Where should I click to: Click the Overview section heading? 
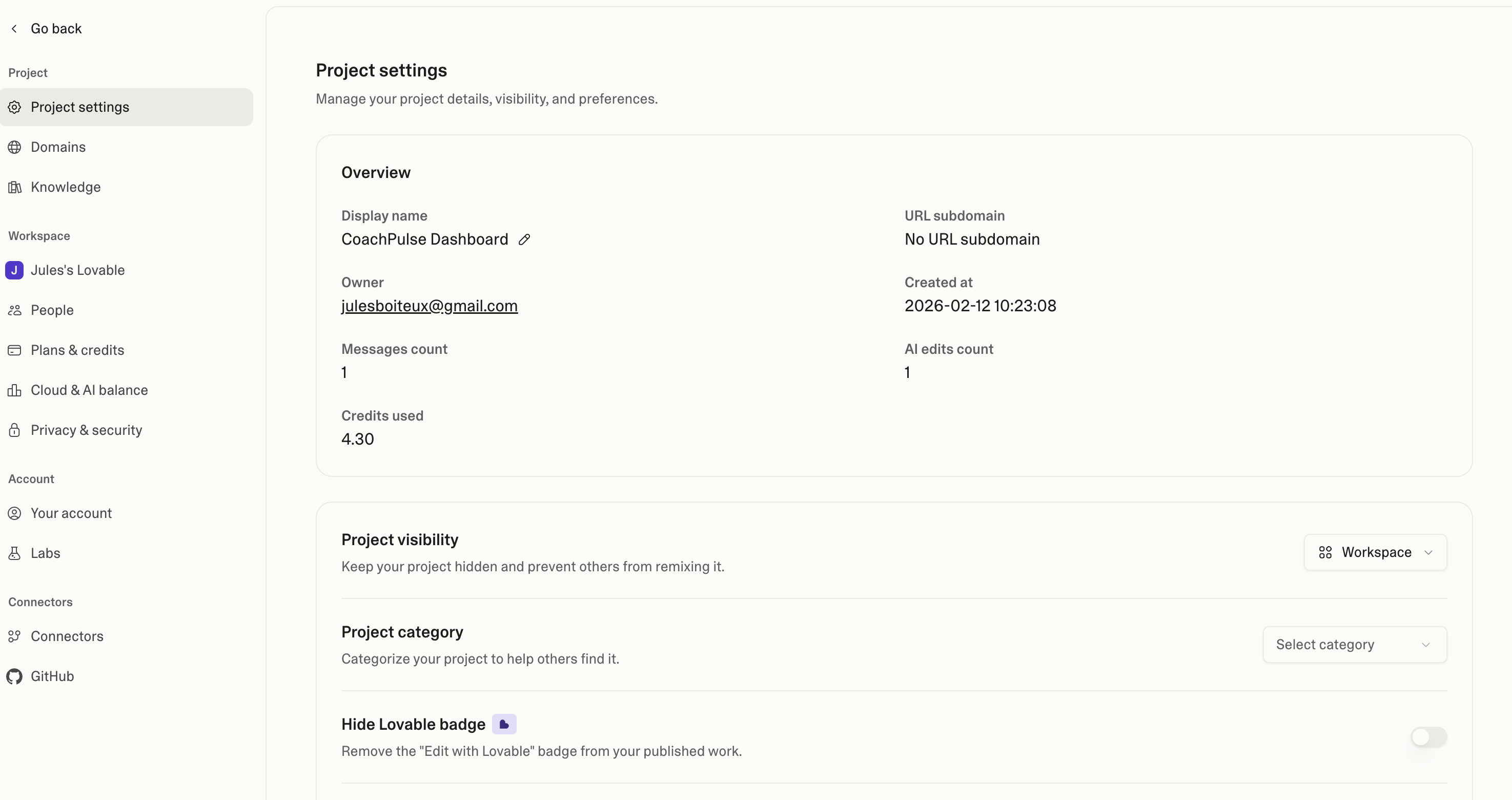pyautogui.click(x=376, y=173)
